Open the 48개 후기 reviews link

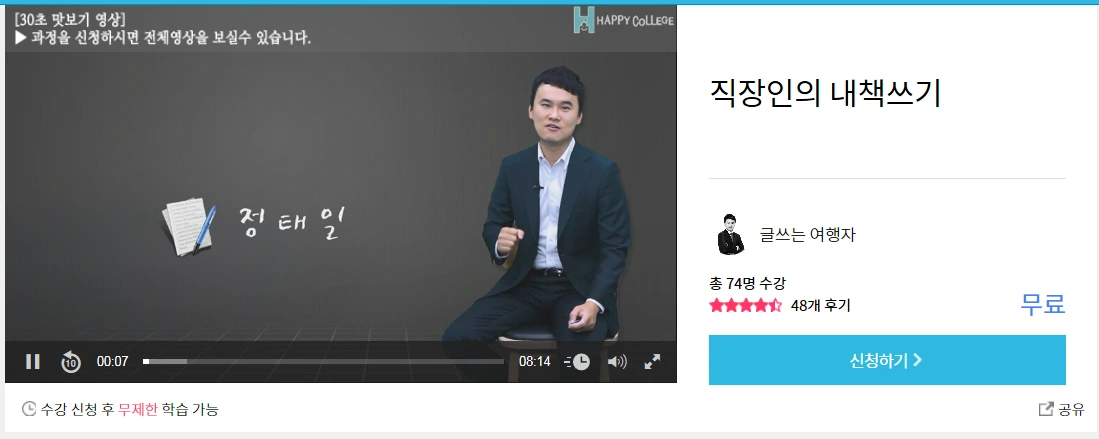pyautogui.click(x=820, y=306)
